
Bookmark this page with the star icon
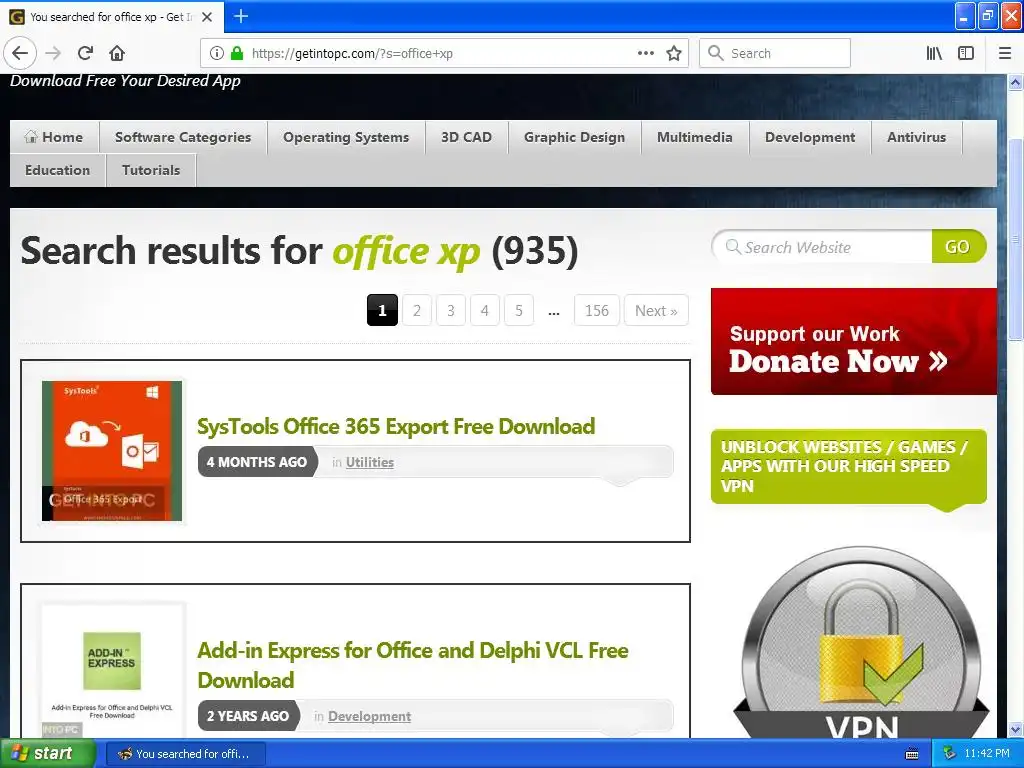[x=674, y=54]
